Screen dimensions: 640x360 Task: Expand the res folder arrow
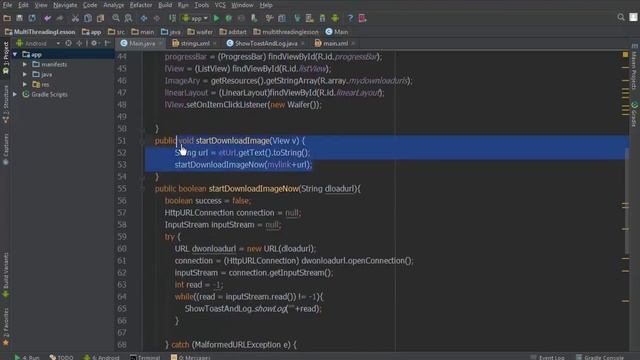tap(25, 84)
